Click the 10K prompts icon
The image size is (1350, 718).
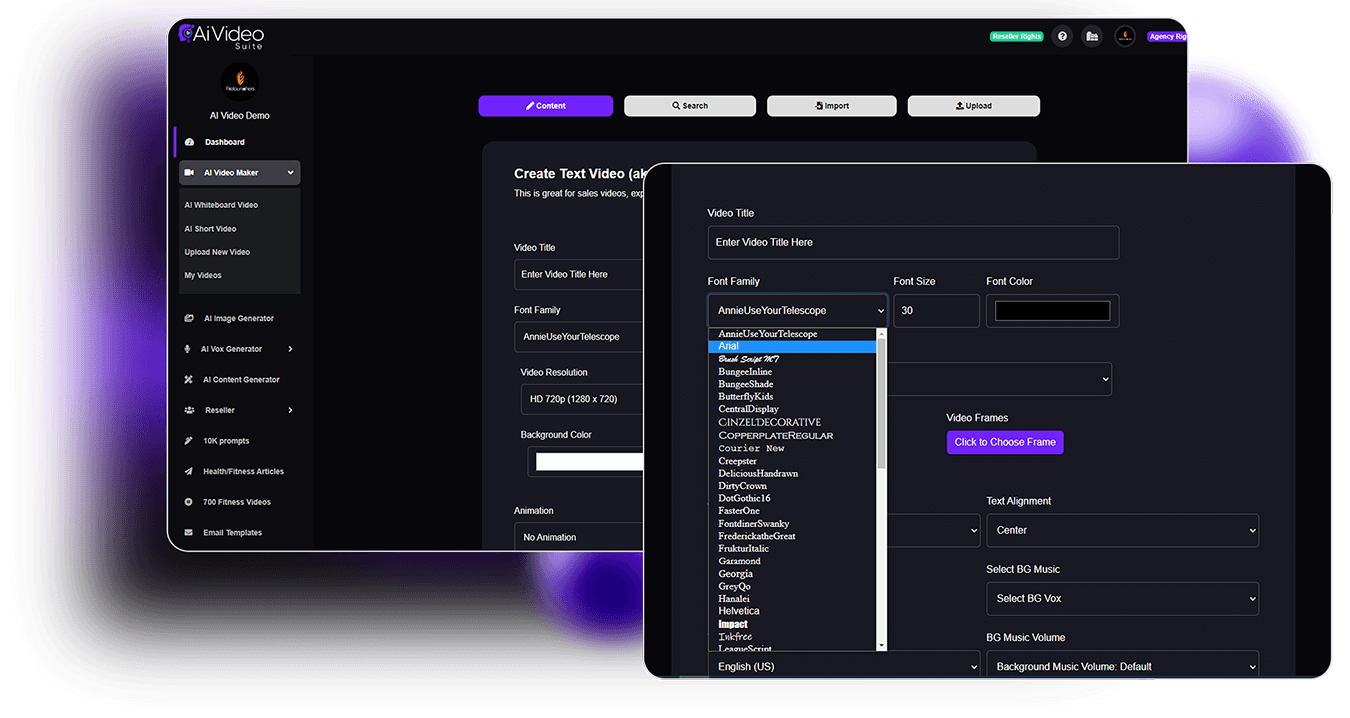click(x=189, y=441)
